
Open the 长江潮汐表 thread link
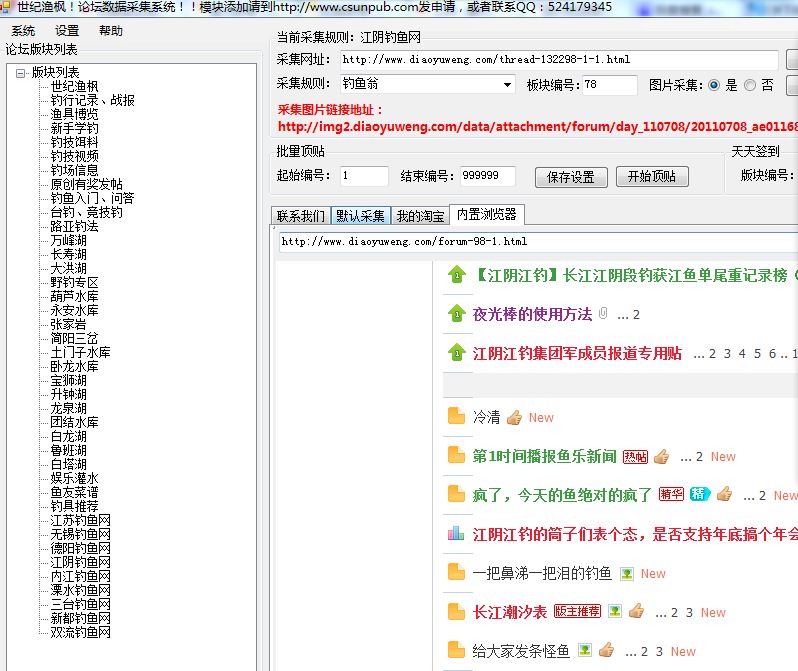coord(509,611)
